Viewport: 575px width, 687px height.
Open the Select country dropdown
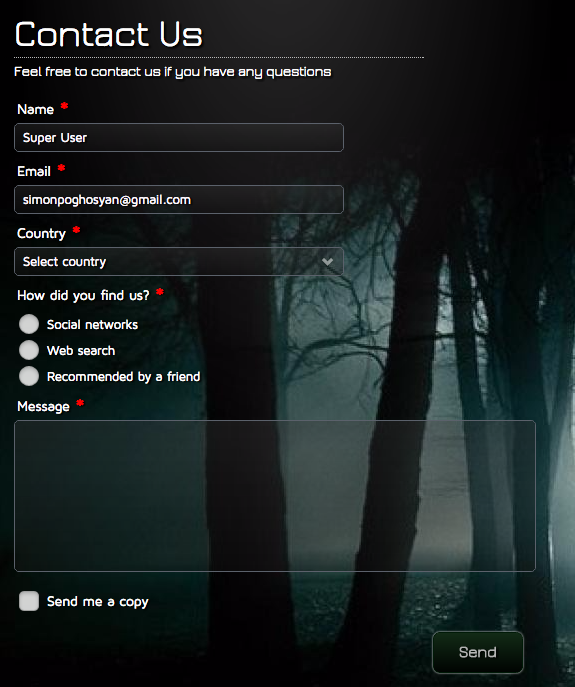pyautogui.click(x=179, y=262)
